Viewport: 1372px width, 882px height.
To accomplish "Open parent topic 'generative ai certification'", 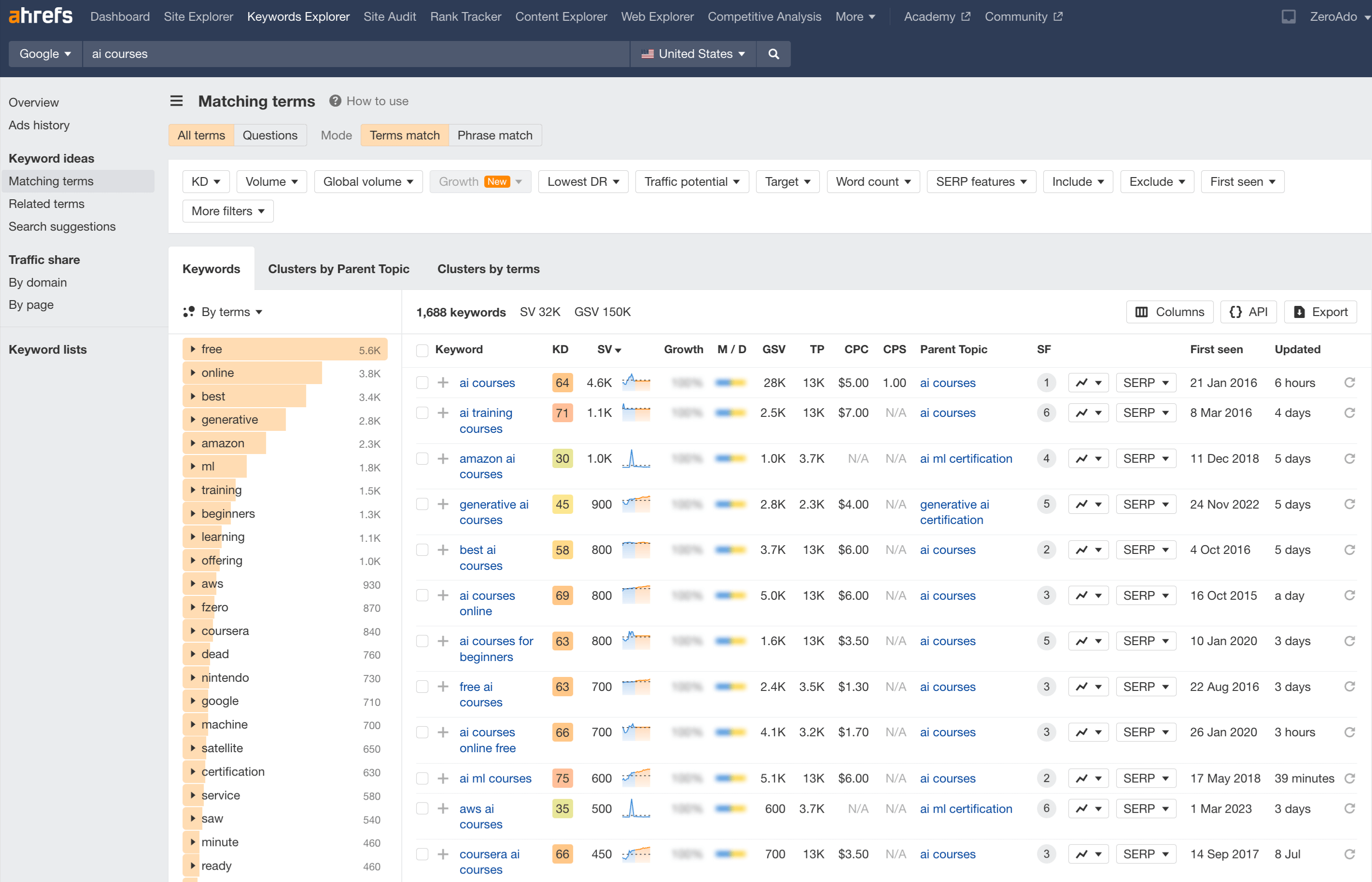I will [x=954, y=512].
